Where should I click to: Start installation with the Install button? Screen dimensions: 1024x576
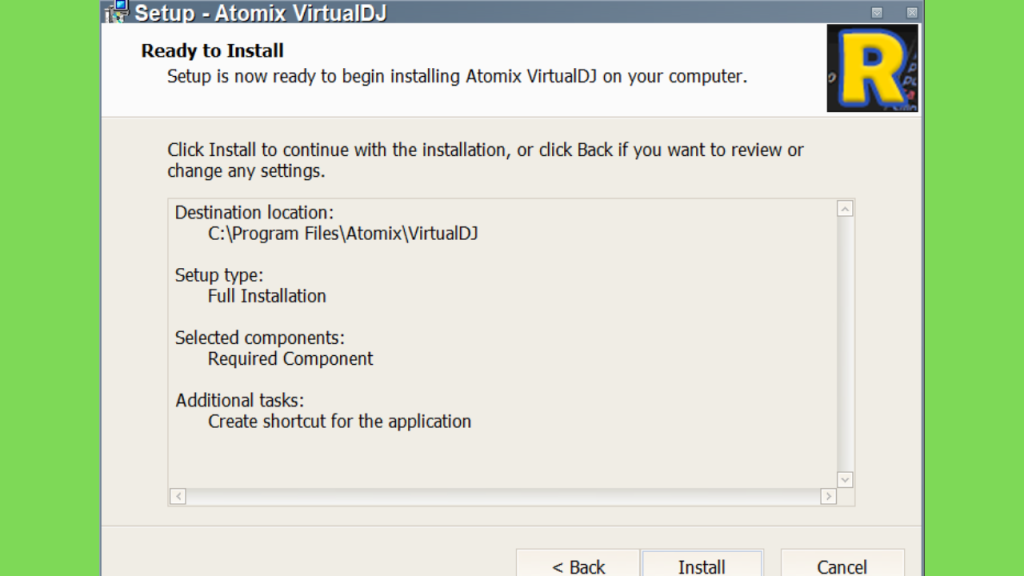702,566
